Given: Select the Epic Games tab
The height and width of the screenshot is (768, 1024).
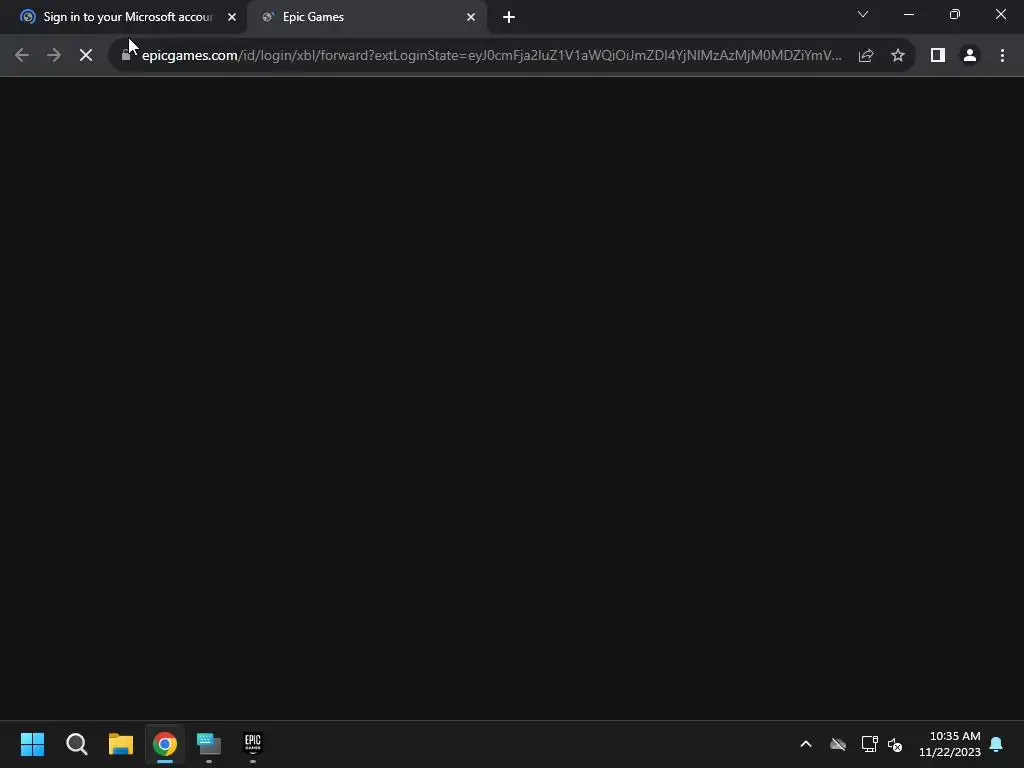Looking at the screenshot, I should click(366, 17).
